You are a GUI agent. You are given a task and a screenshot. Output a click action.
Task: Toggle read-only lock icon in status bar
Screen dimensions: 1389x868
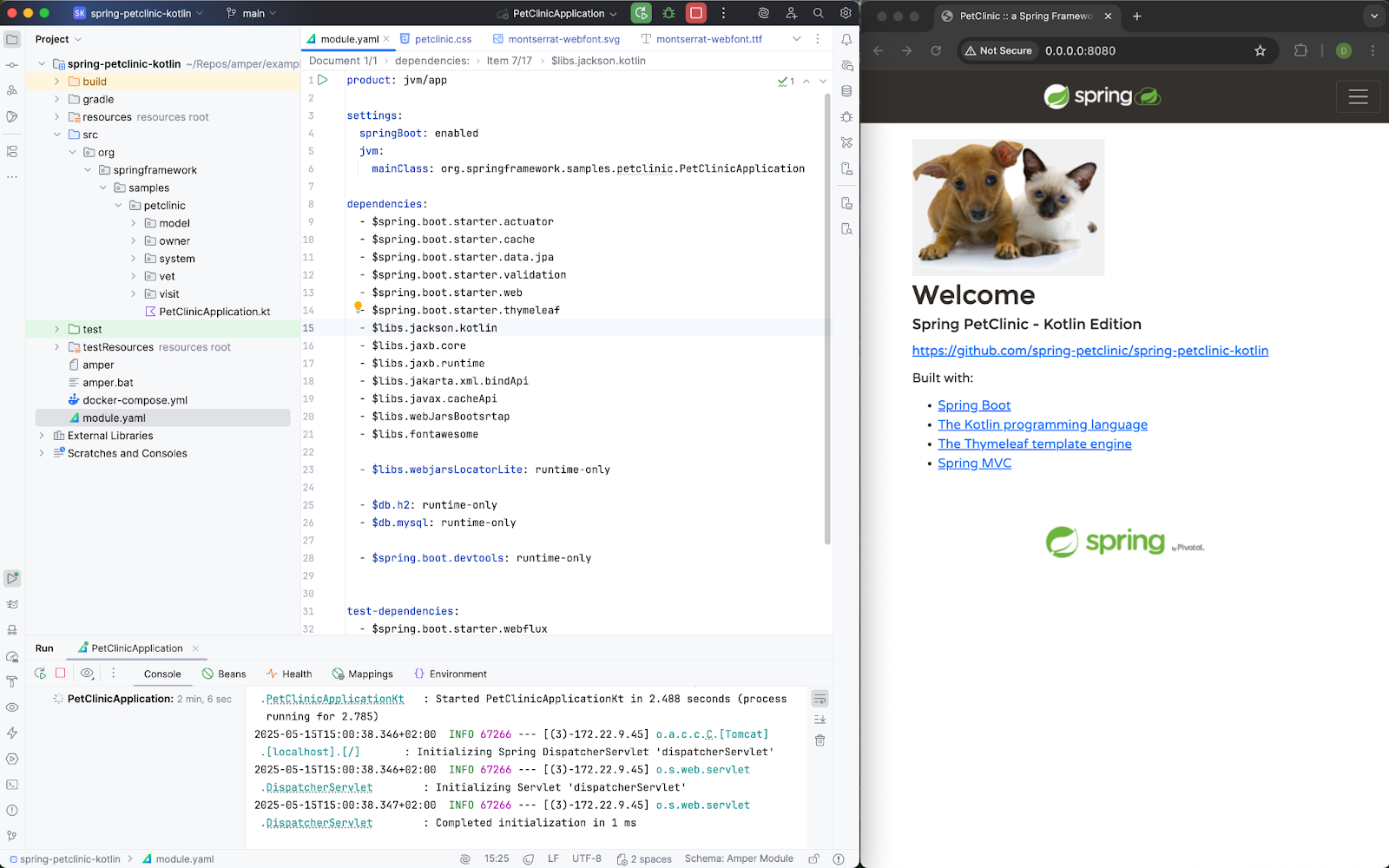[813, 858]
